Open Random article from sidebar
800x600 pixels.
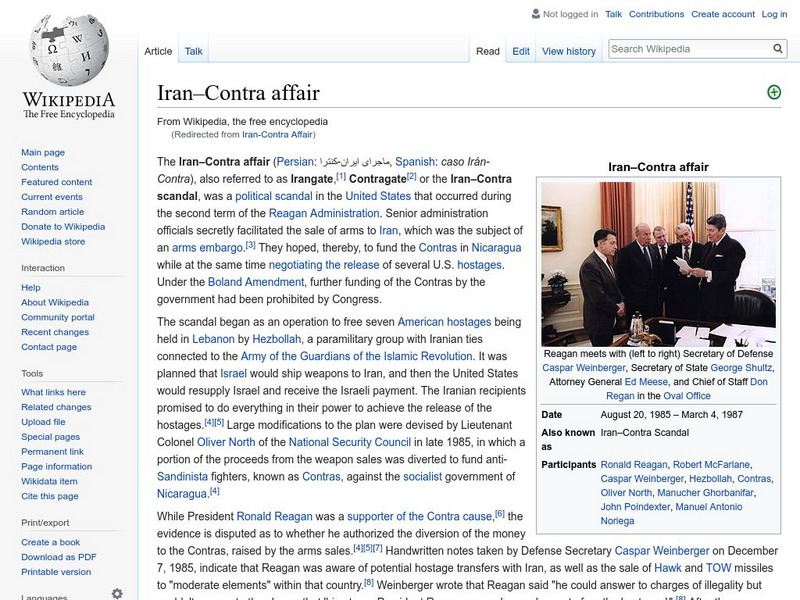53,212
